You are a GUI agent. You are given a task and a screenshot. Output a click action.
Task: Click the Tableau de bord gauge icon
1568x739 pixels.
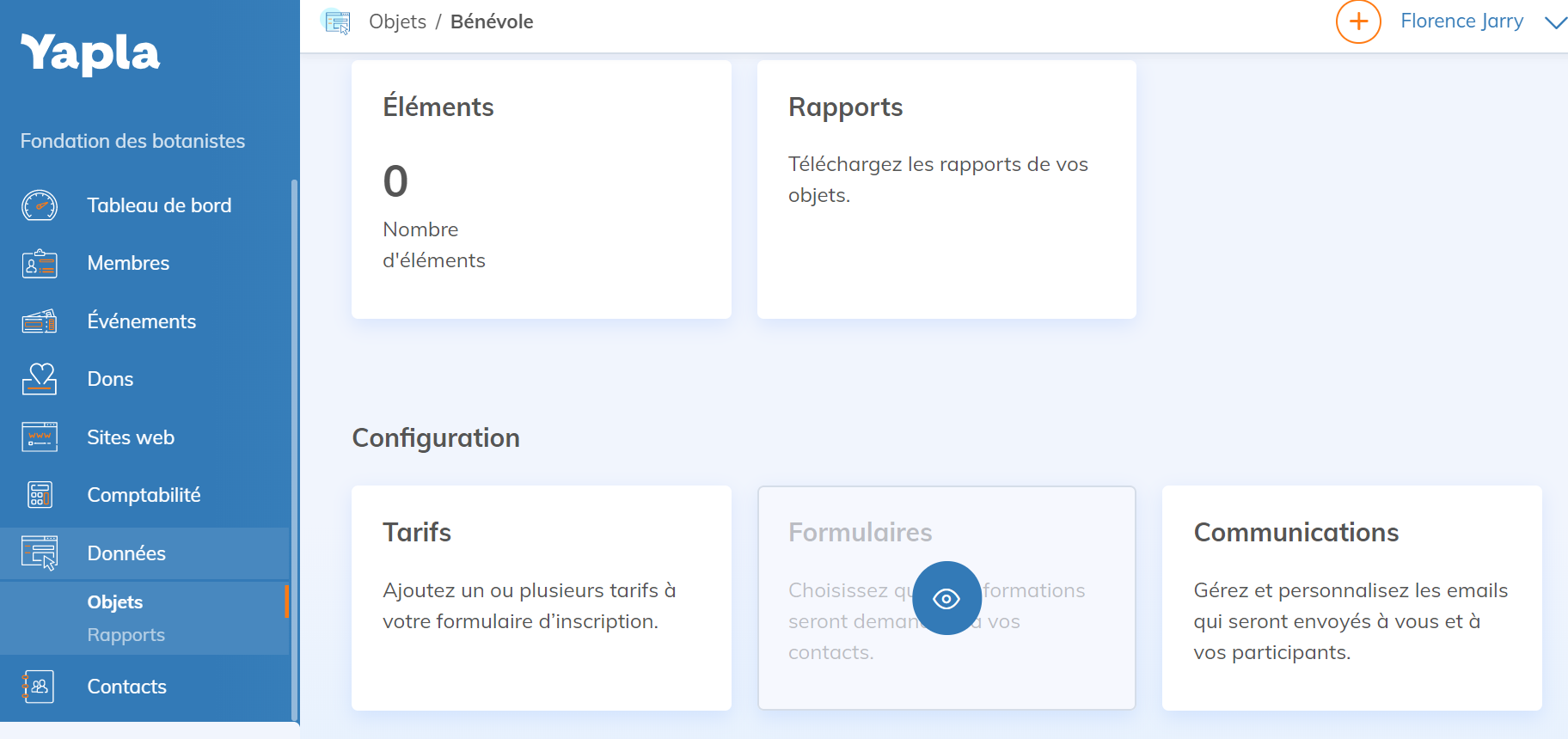(x=40, y=206)
